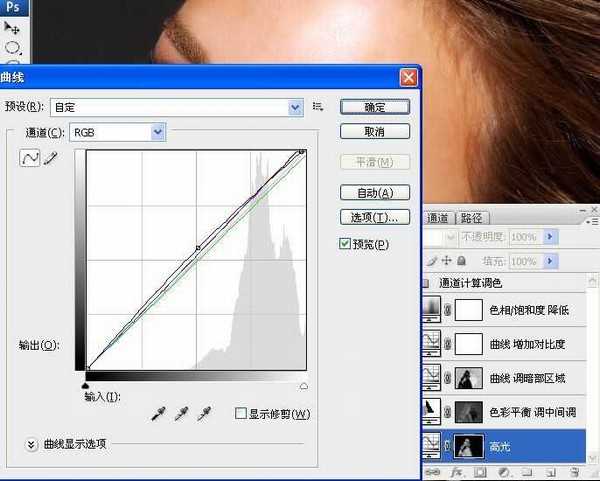Open the preset options menu icon
The height and width of the screenshot is (481, 600).
tap(318, 106)
